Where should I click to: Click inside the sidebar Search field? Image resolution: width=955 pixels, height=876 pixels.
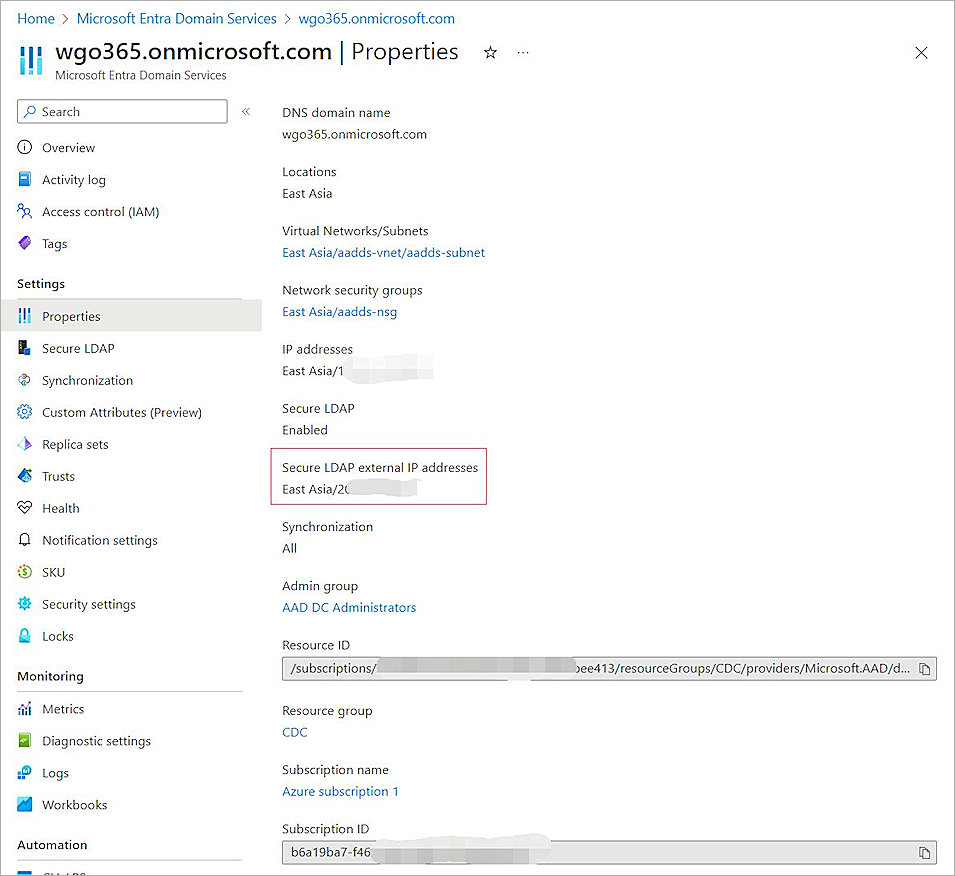(120, 111)
